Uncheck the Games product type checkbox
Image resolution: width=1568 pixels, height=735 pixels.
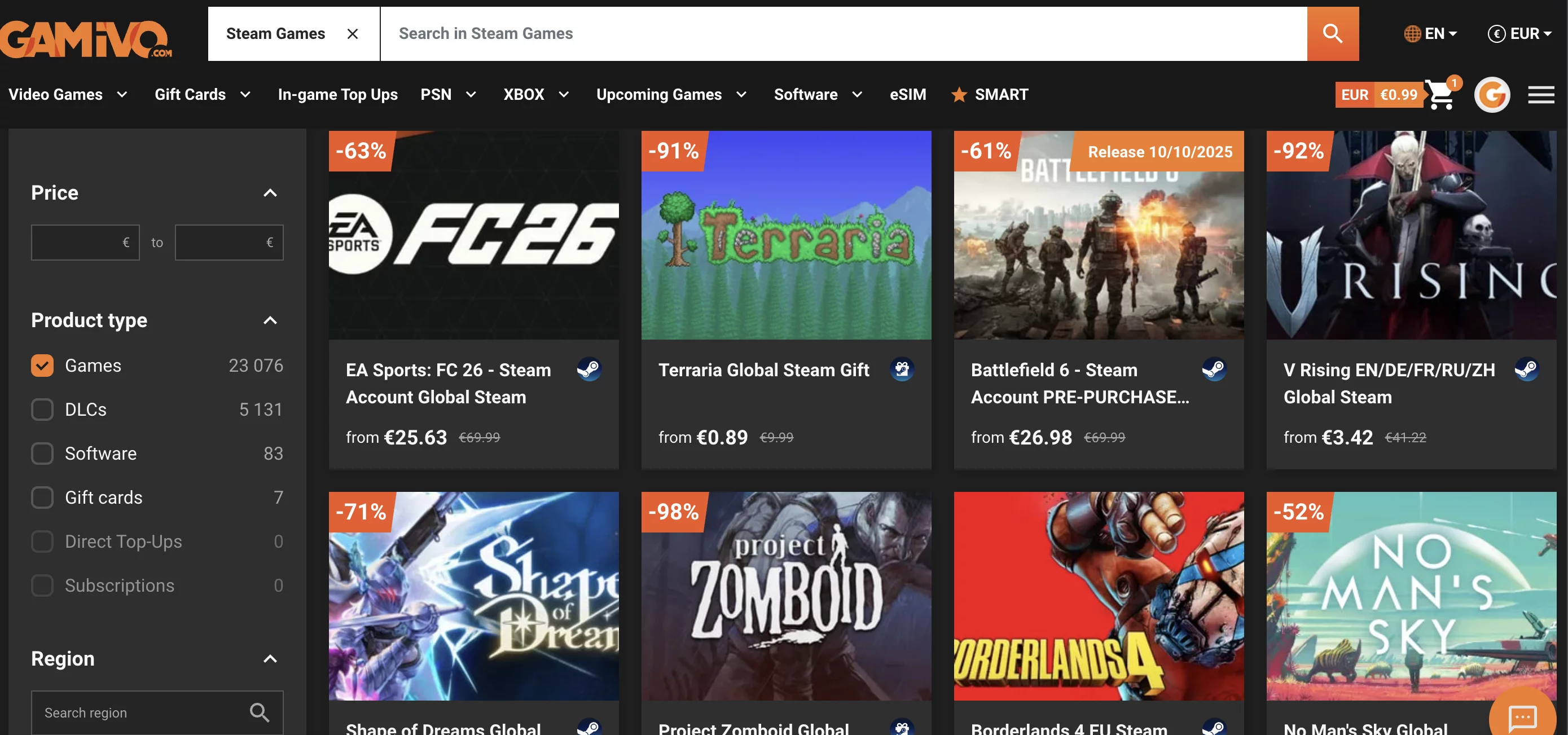point(42,366)
